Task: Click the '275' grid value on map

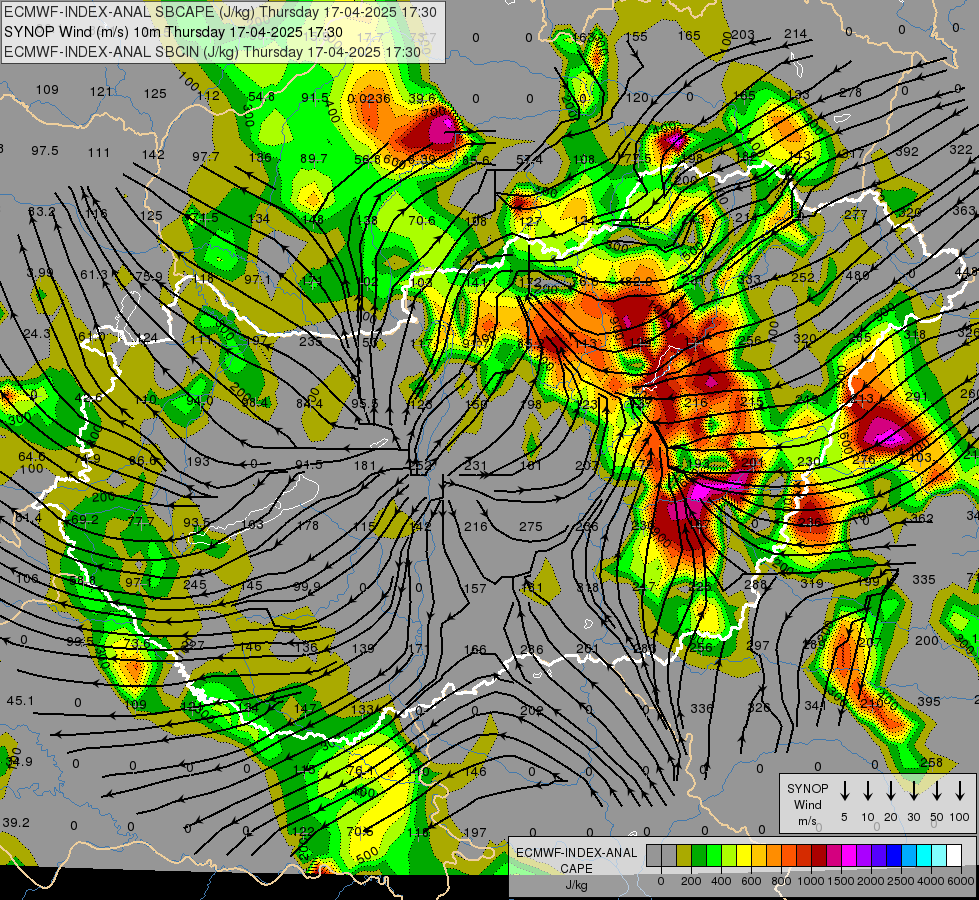Action: pos(531,527)
